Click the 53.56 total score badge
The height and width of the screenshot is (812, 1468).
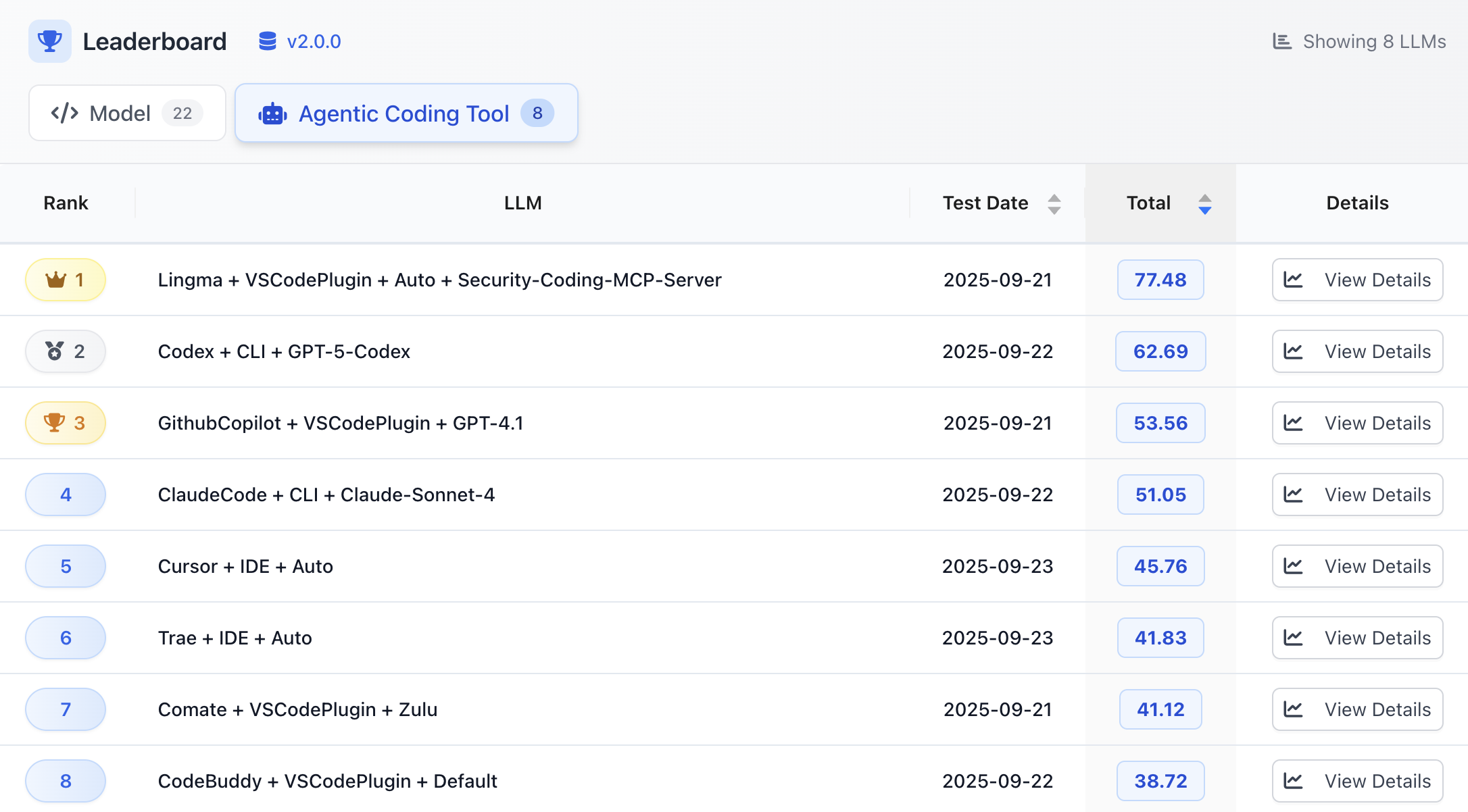coord(1160,423)
